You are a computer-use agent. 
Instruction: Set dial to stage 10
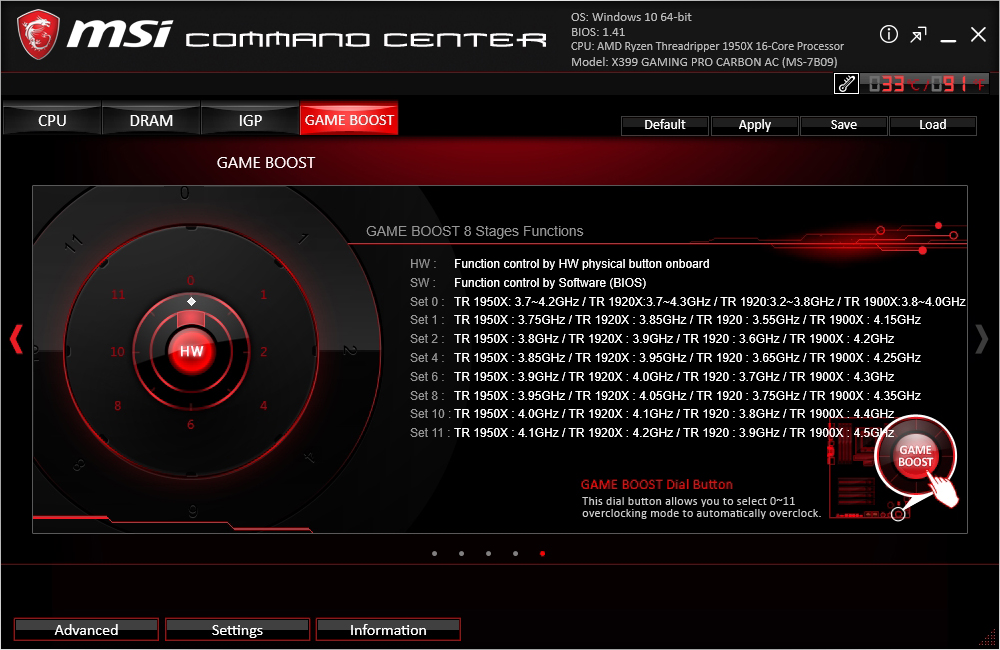pyautogui.click(x=117, y=351)
